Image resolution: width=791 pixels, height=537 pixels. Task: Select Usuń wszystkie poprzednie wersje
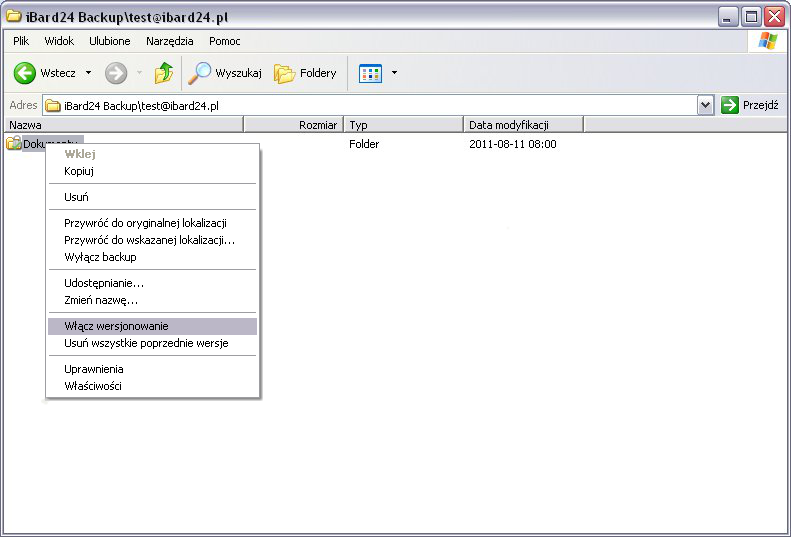click(x=152, y=343)
